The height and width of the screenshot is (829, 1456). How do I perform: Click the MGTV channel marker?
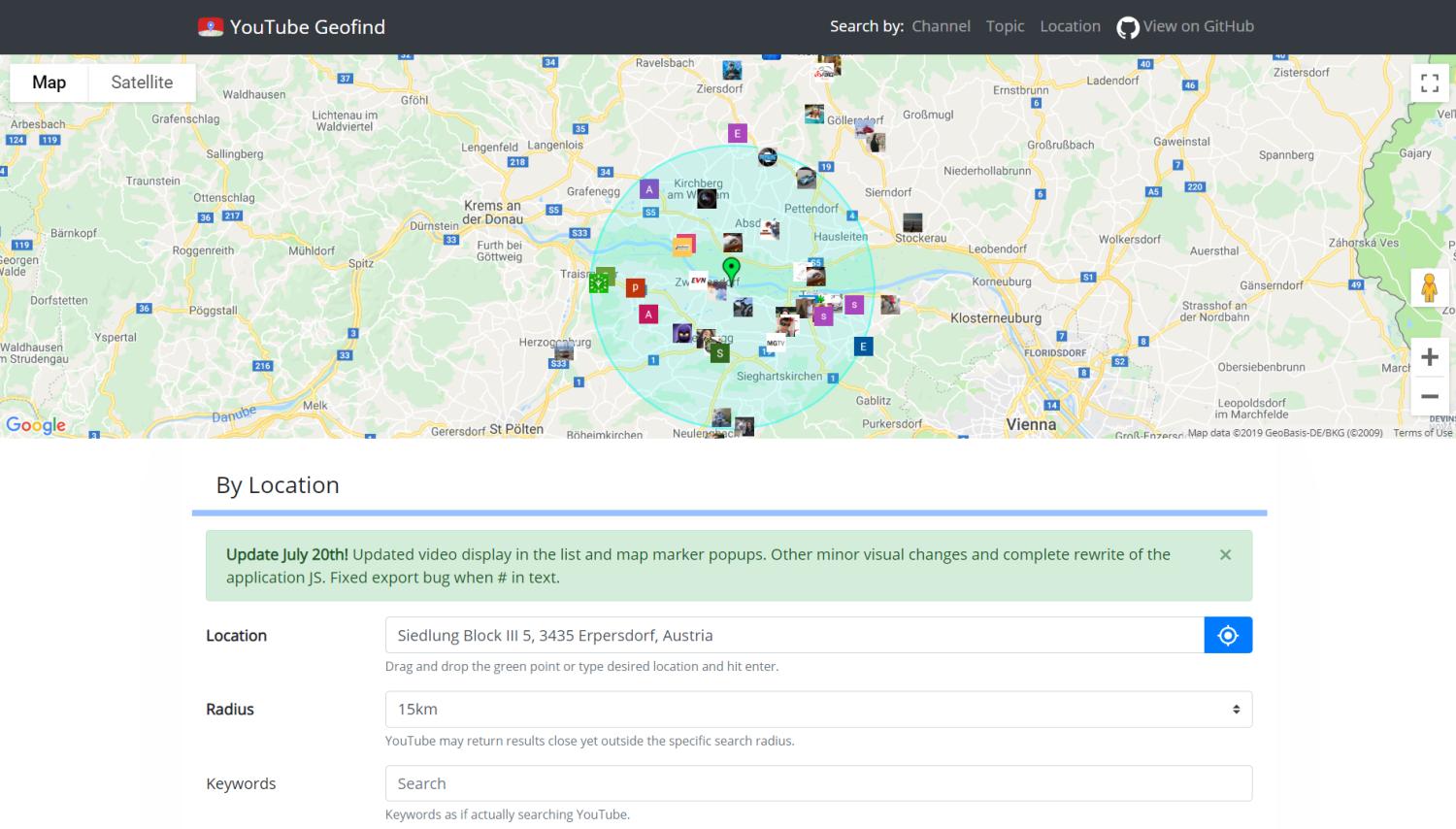coord(776,343)
